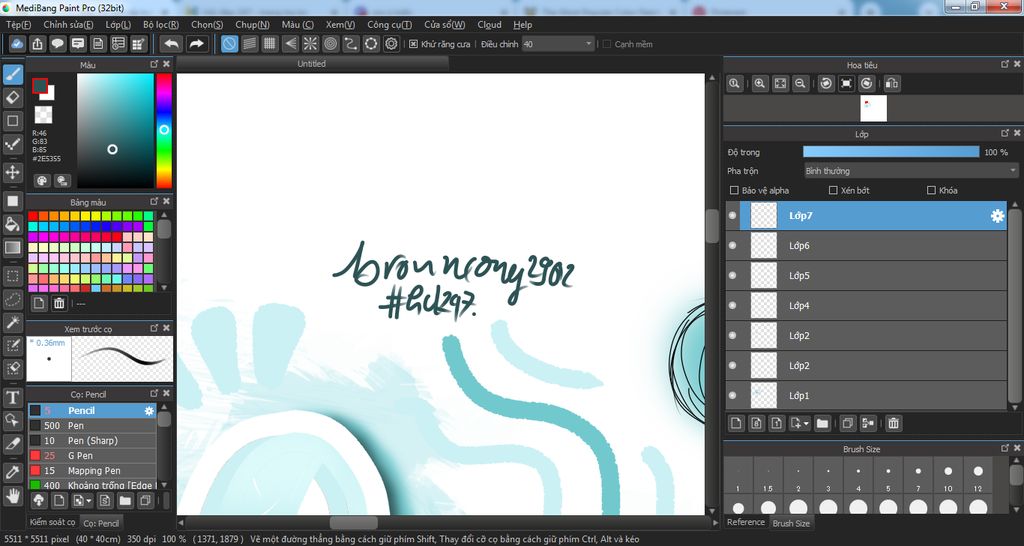This screenshot has width=1024, height=546.
Task: Select the Text tool
Action: (13, 397)
